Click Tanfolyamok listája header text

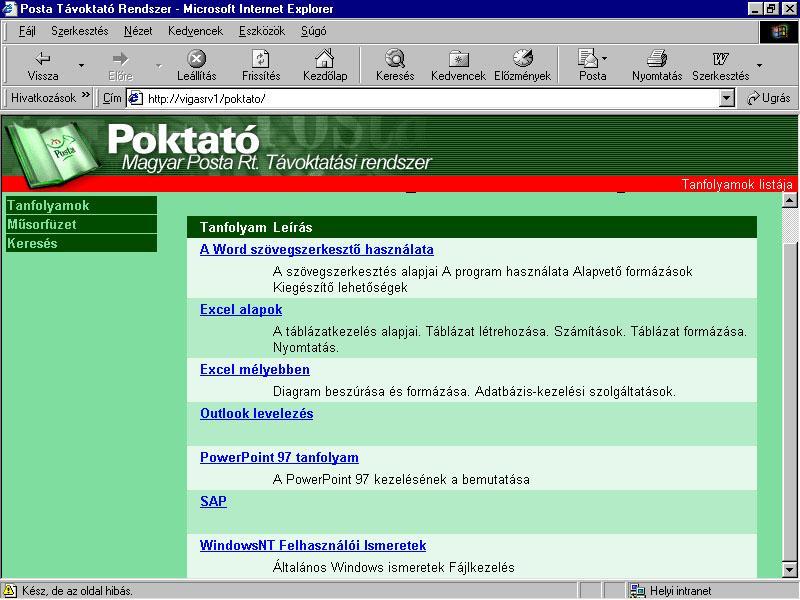(x=737, y=184)
